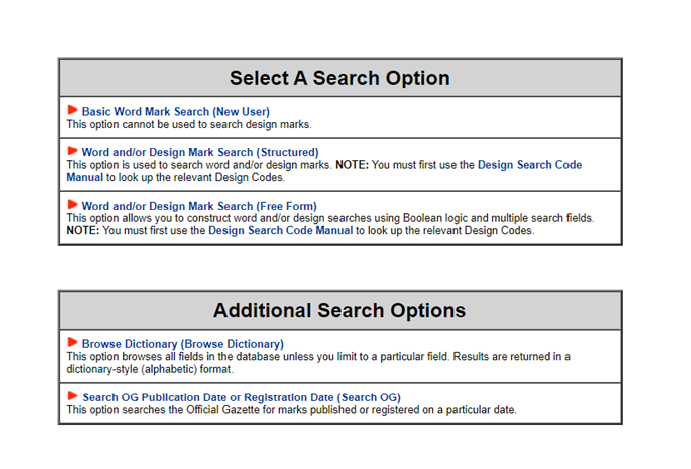Click the 'Select A Search Option' heading

pyautogui.click(x=340, y=78)
